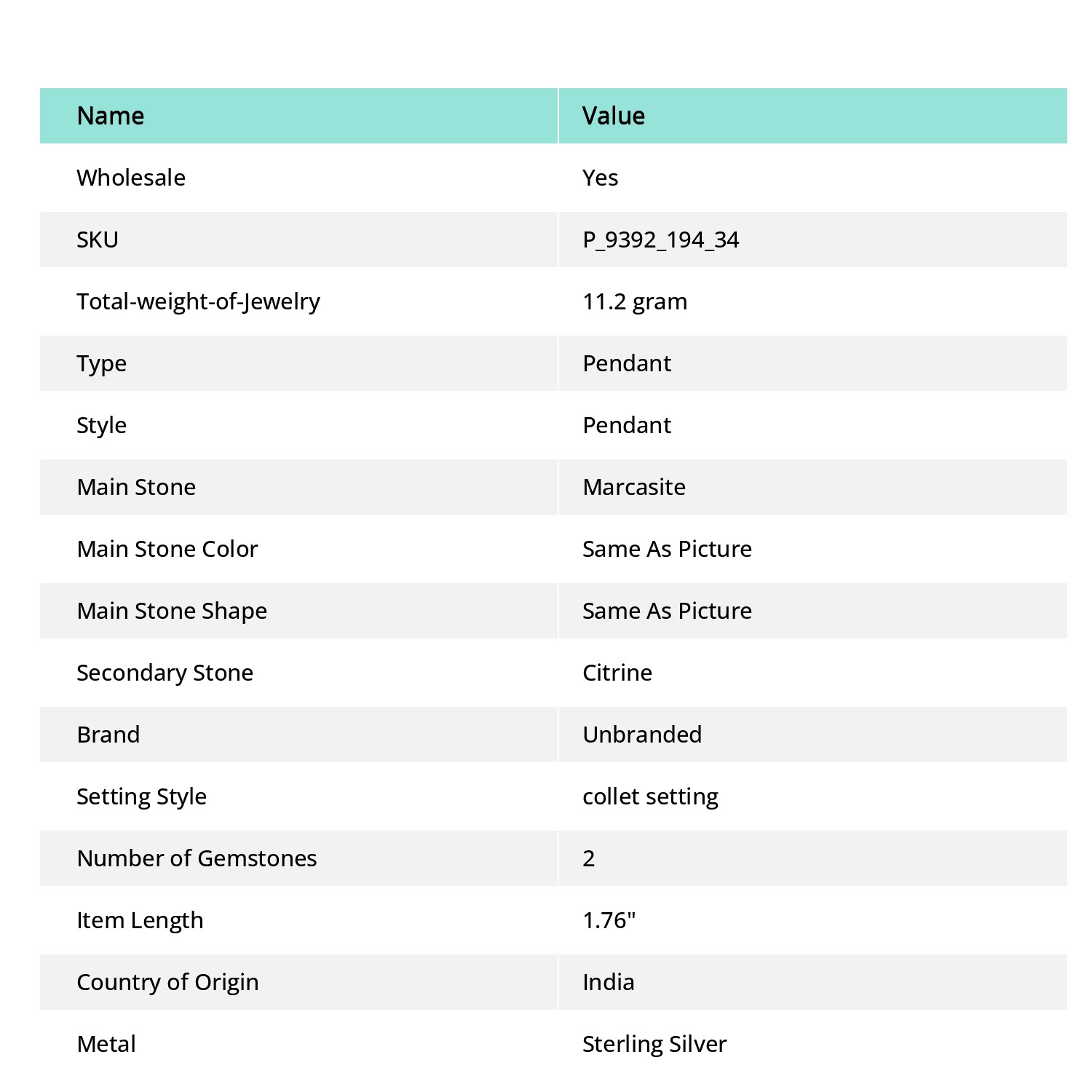Click the Value column header

(x=614, y=116)
